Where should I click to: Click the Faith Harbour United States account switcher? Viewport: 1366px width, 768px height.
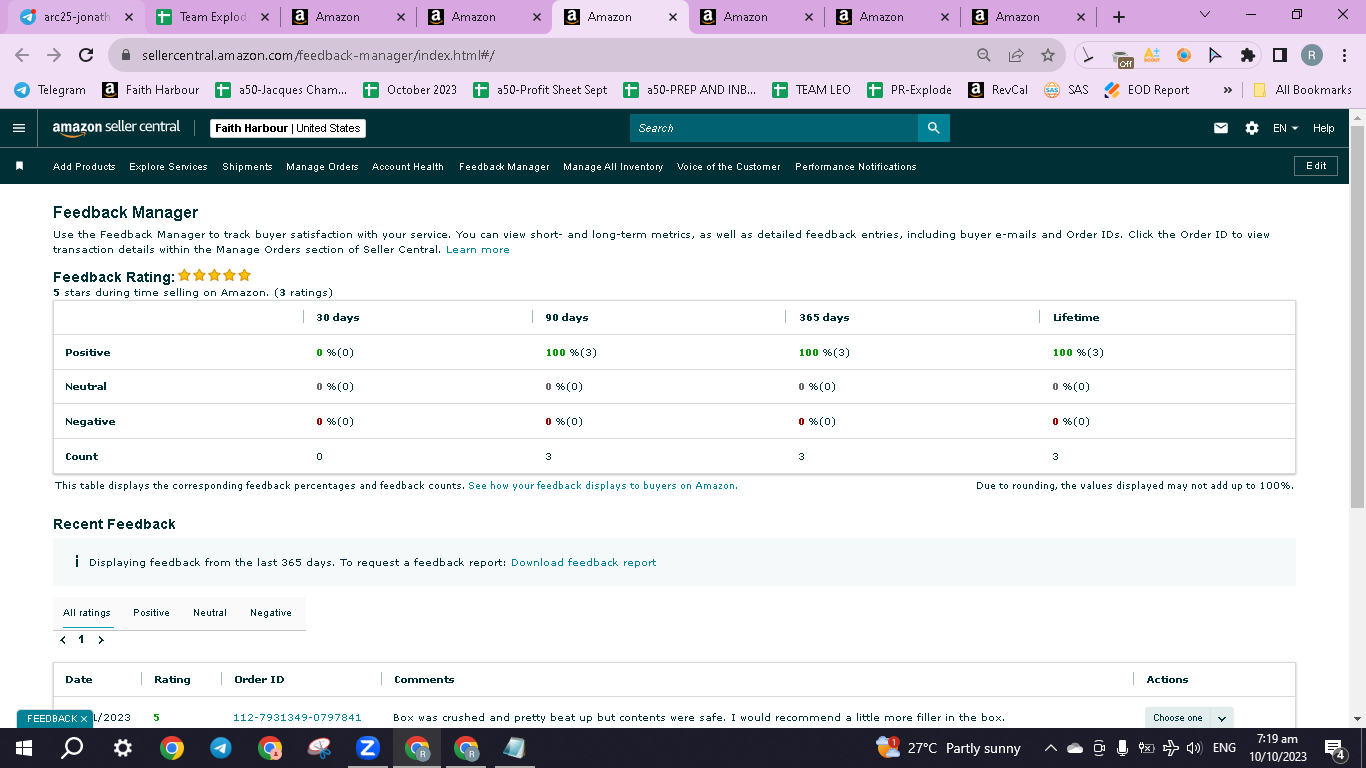coord(288,128)
